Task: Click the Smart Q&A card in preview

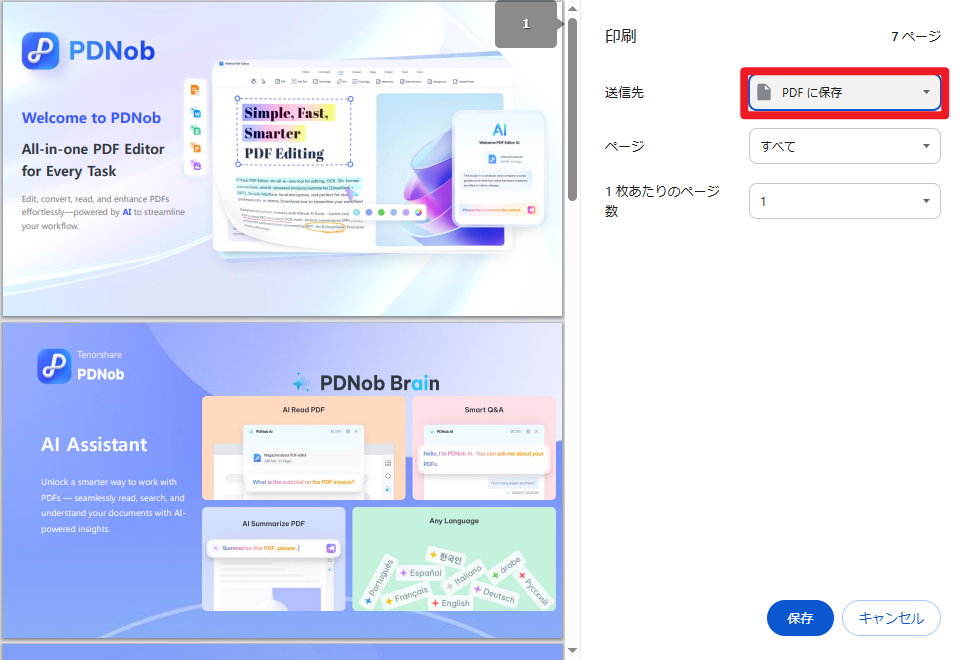Action: click(x=484, y=448)
